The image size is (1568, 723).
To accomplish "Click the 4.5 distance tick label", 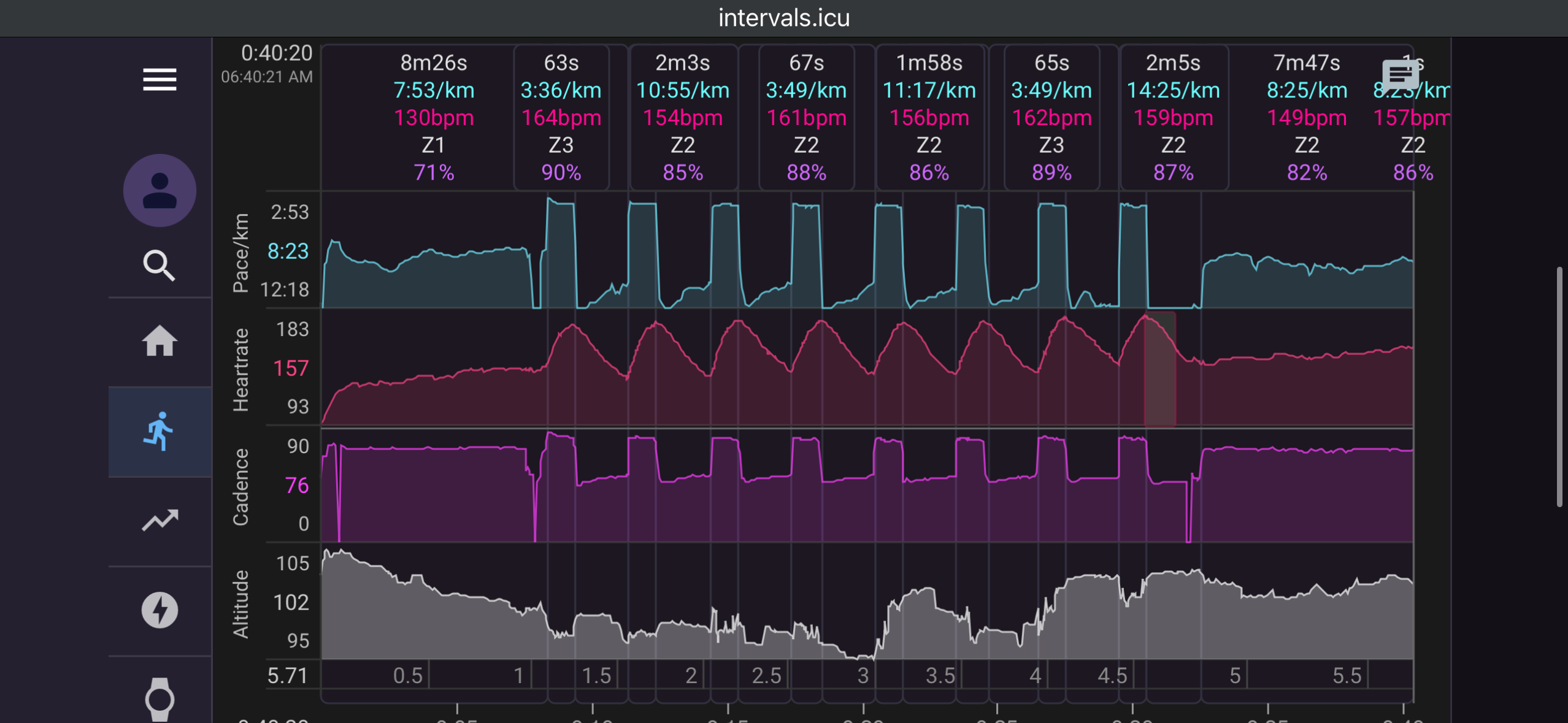I will coord(1112,675).
